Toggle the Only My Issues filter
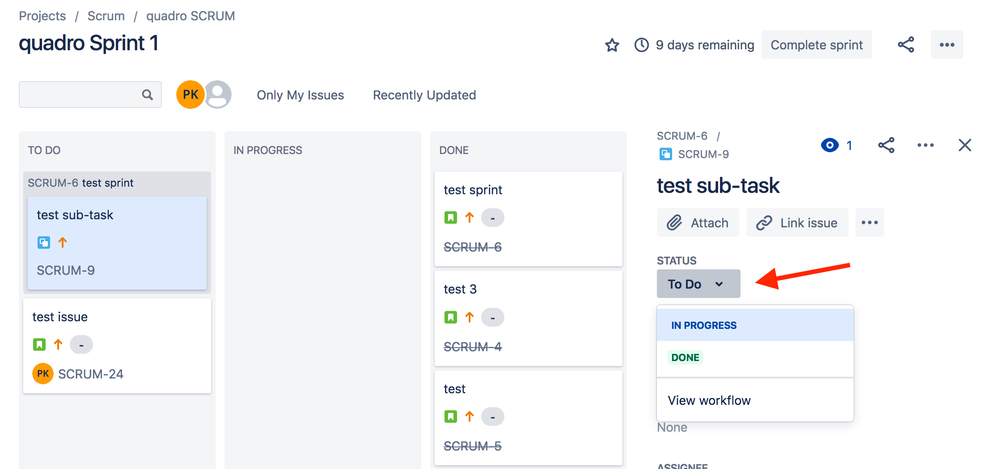 pyautogui.click(x=300, y=95)
